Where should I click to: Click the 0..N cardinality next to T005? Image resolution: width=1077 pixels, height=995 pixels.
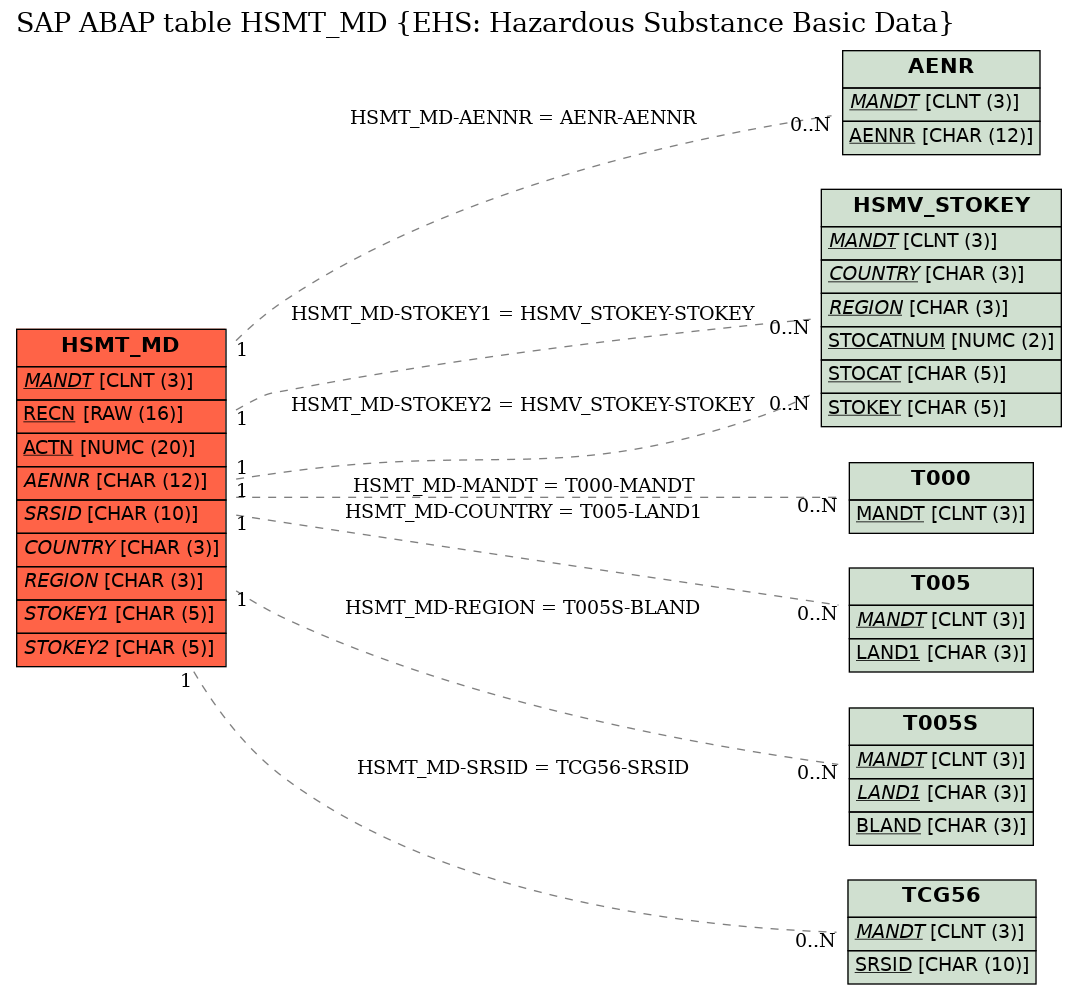pyautogui.click(x=817, y=614)
